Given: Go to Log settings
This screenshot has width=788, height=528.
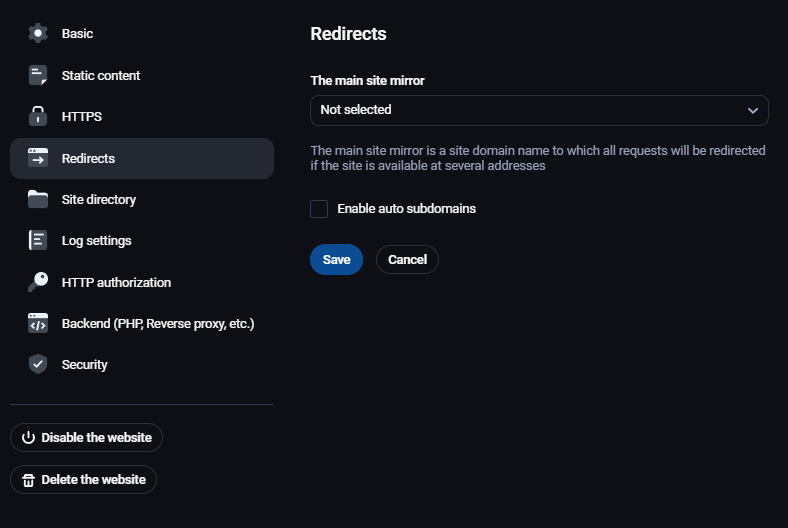Looking at the screenshot, I should point(96,240).
